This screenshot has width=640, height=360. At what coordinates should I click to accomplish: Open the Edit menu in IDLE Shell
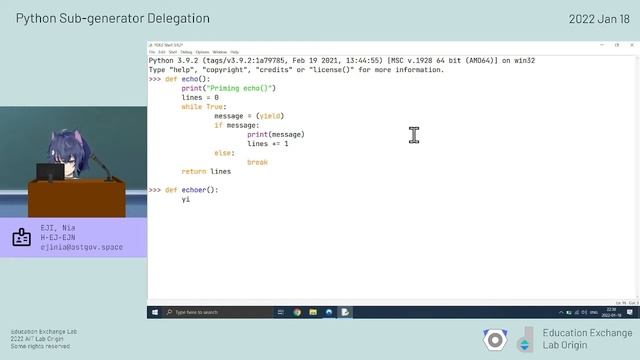162,52
